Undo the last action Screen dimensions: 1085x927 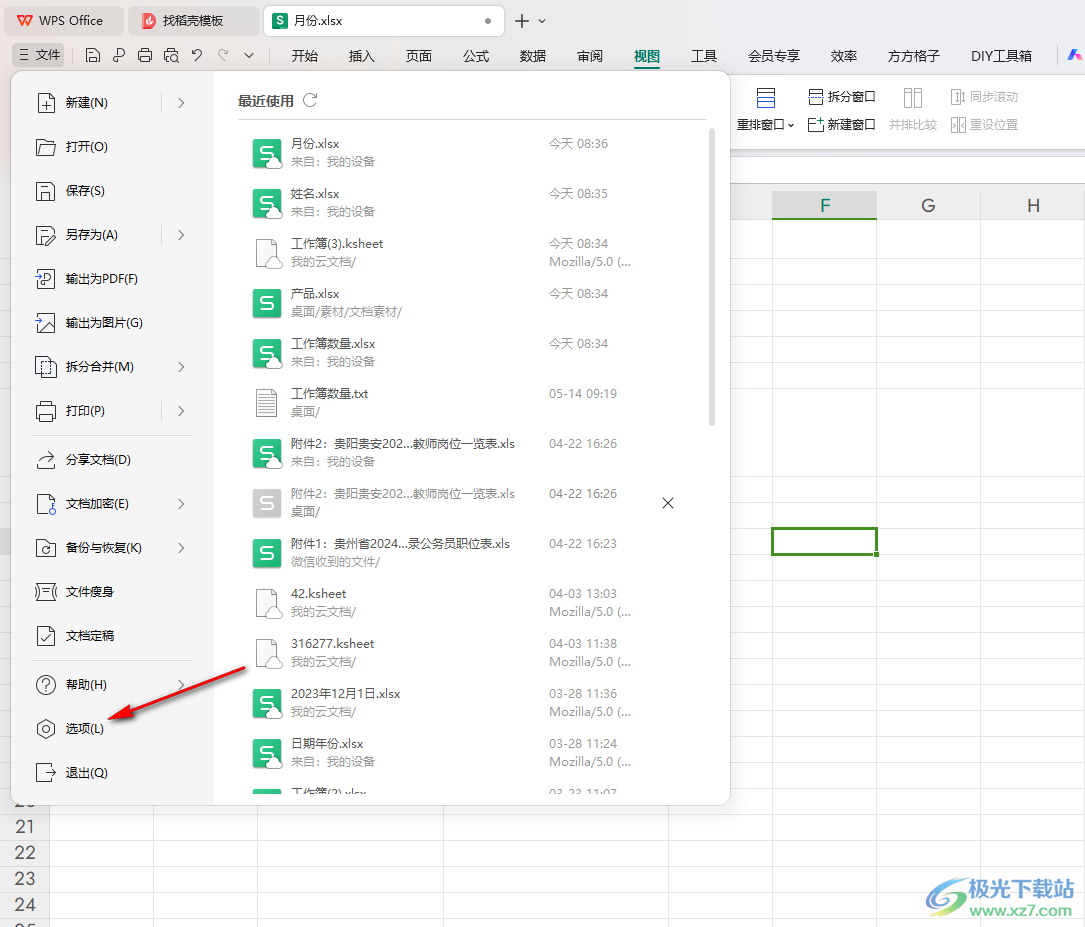(197, 55)
